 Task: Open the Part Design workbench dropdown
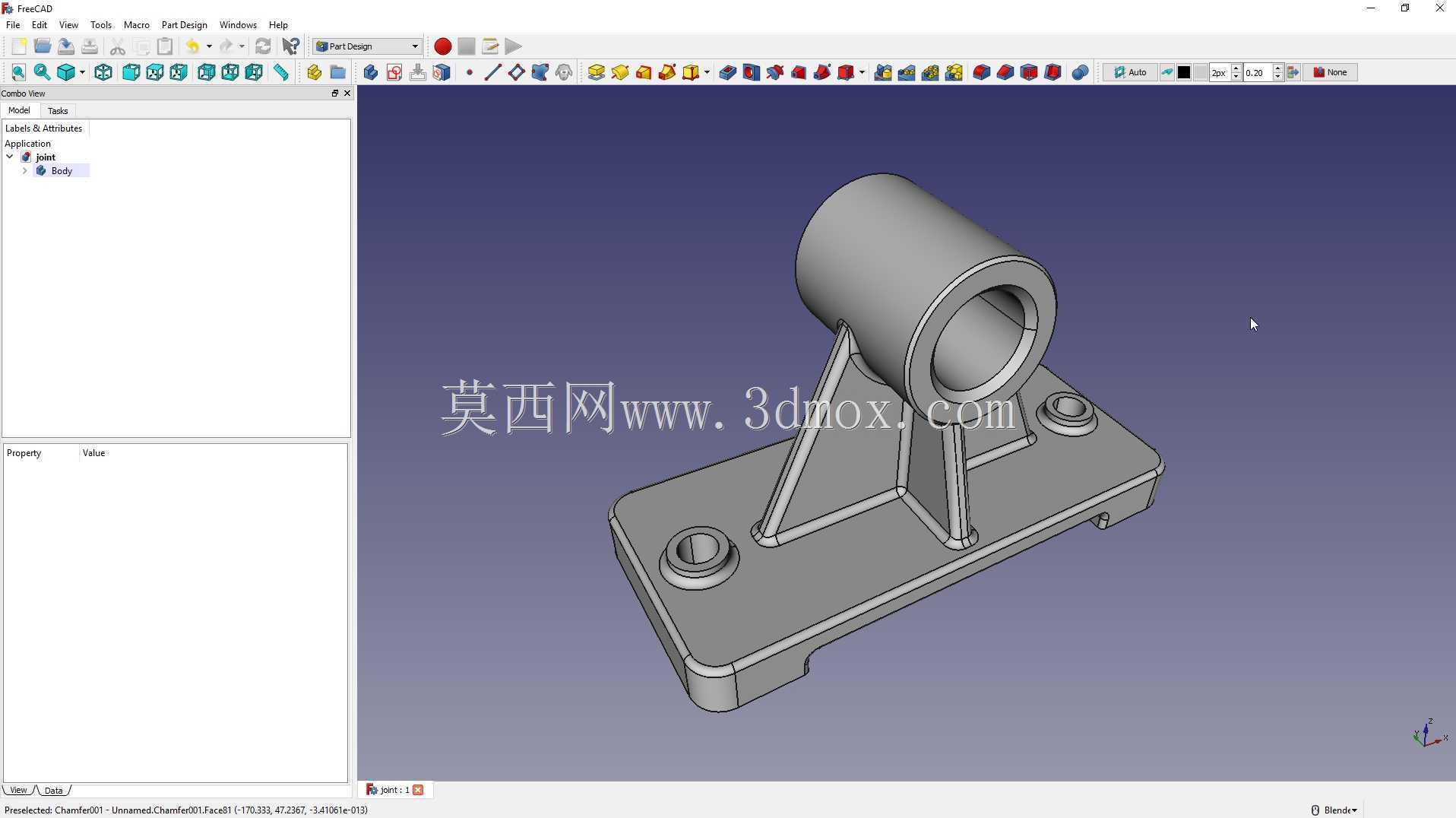[x=368, y=46]
